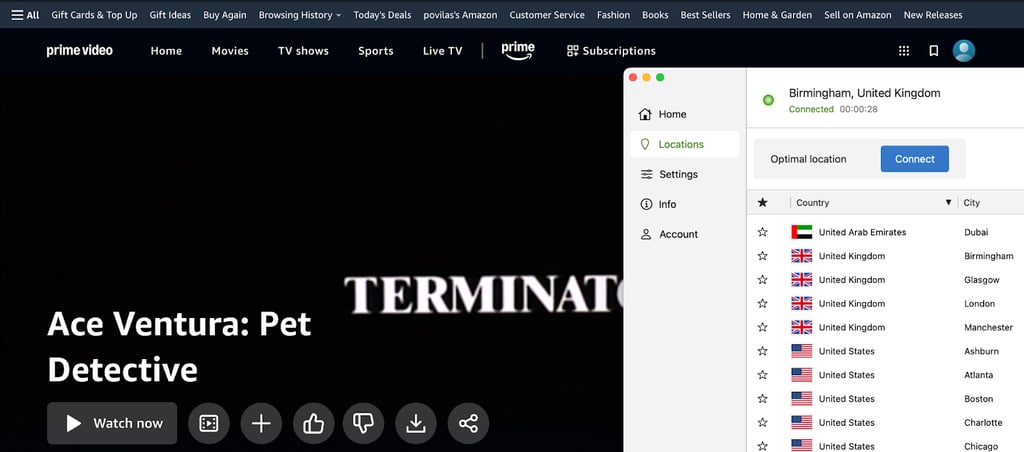Open the Buy Again link
The width and height of the screenshot is (1024, 452).
225,15
